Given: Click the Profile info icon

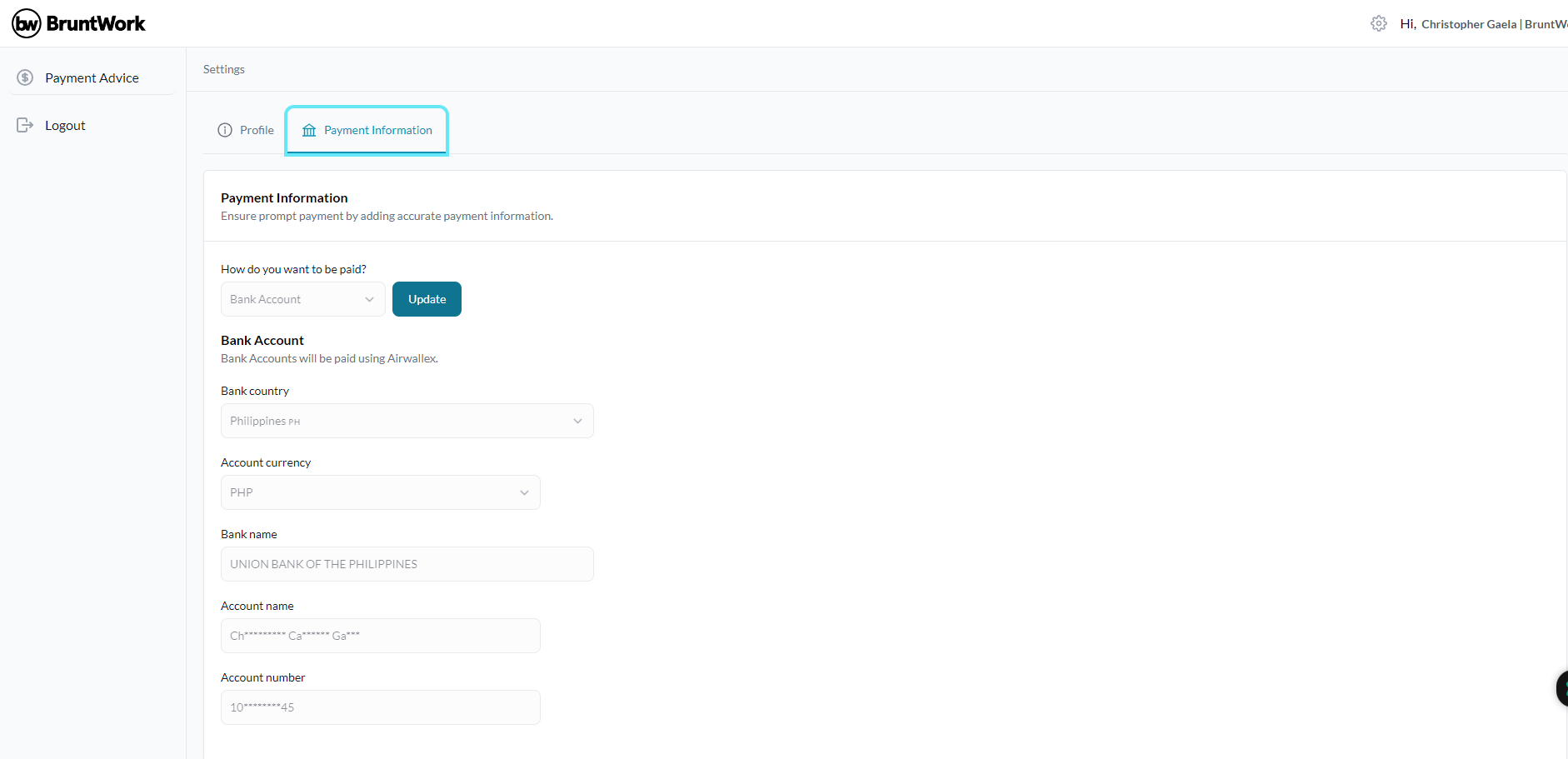Looking at the screenshot, I should click(225, 130).
